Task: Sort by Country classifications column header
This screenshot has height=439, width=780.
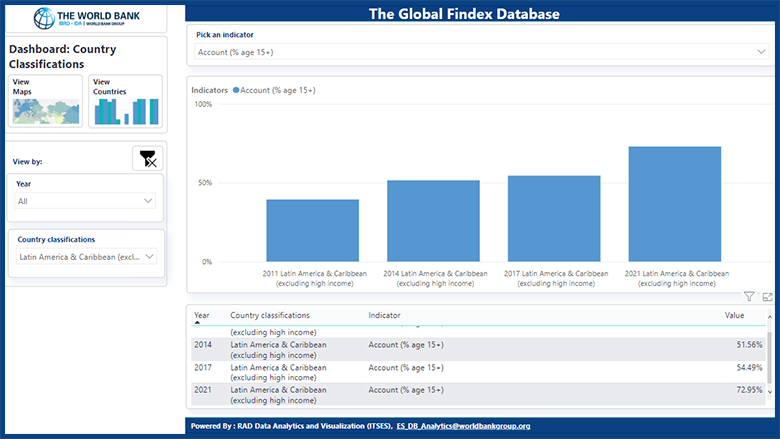Action: point(270,315)
